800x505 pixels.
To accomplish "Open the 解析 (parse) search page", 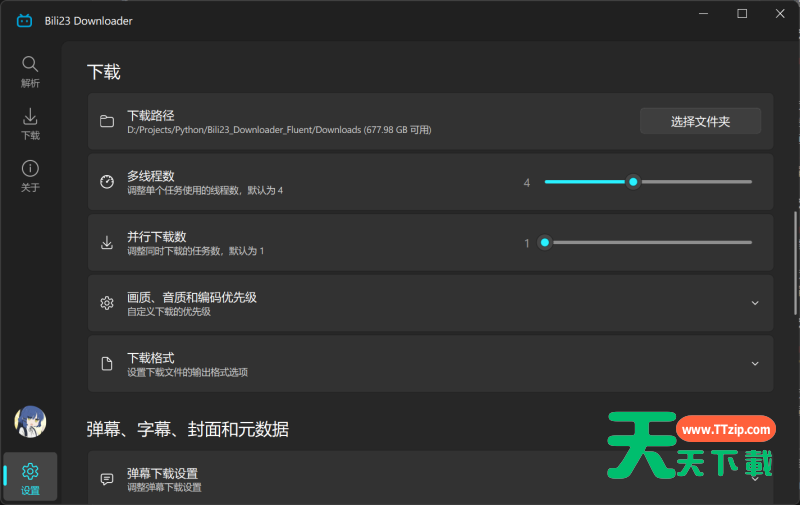I will [30, 71].
